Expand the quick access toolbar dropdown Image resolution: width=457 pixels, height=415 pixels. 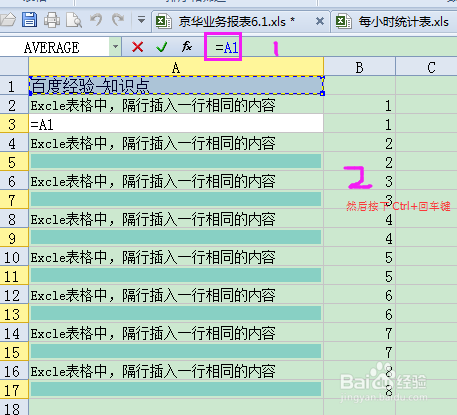pyautogui.click(x=141, y=20)
